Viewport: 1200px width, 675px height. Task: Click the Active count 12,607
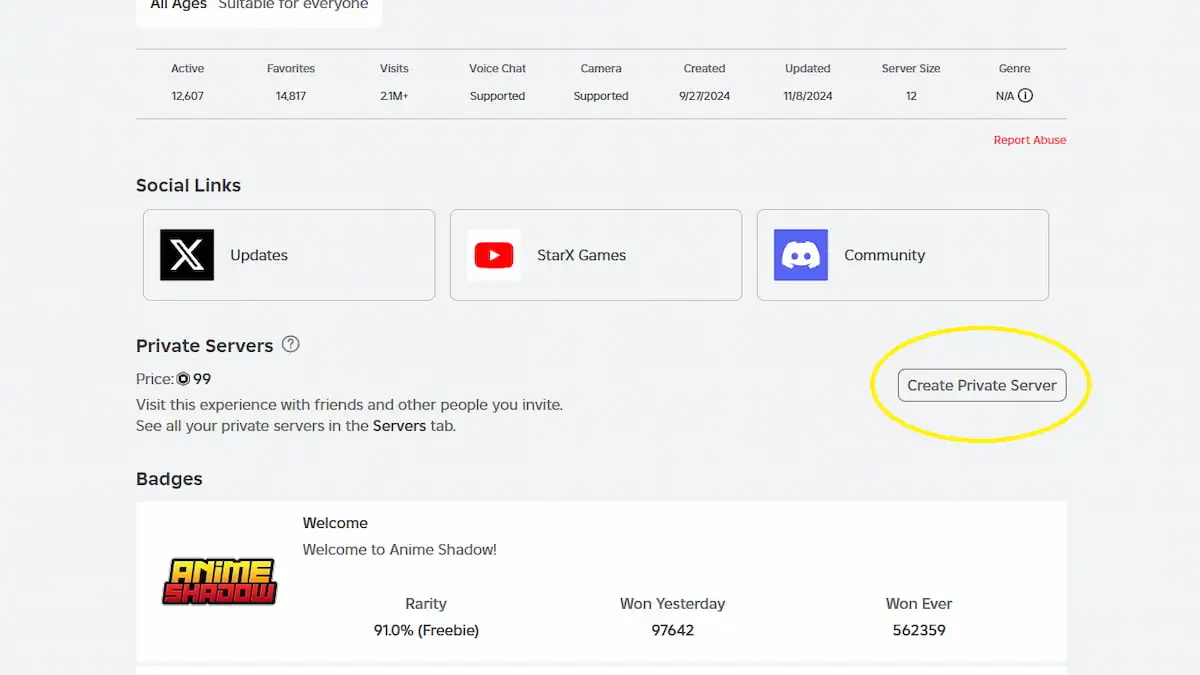[188, 96]
